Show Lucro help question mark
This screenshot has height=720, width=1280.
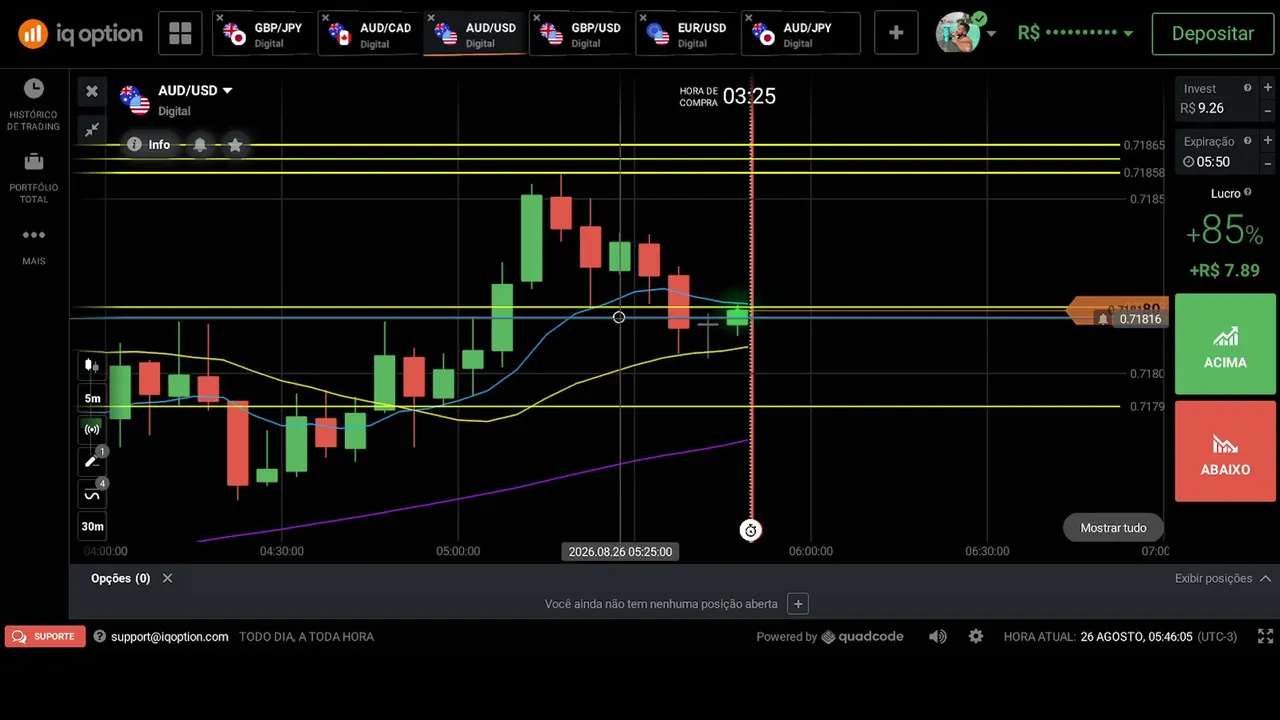(1250, 193)
